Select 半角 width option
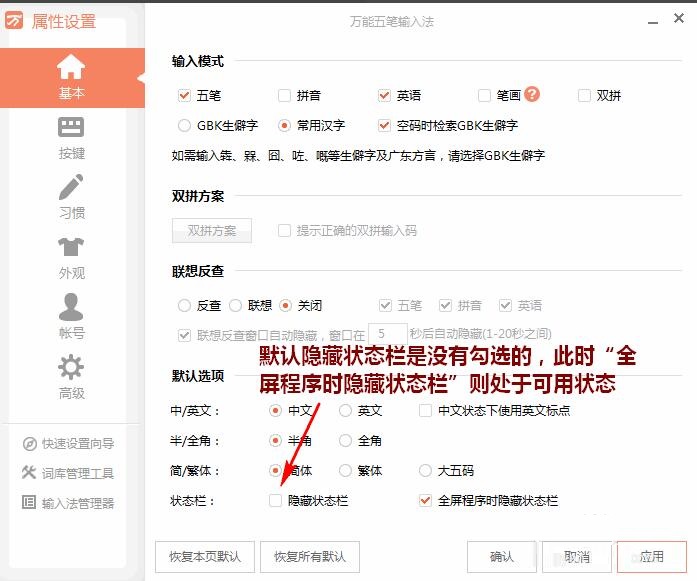 point(276,441)
